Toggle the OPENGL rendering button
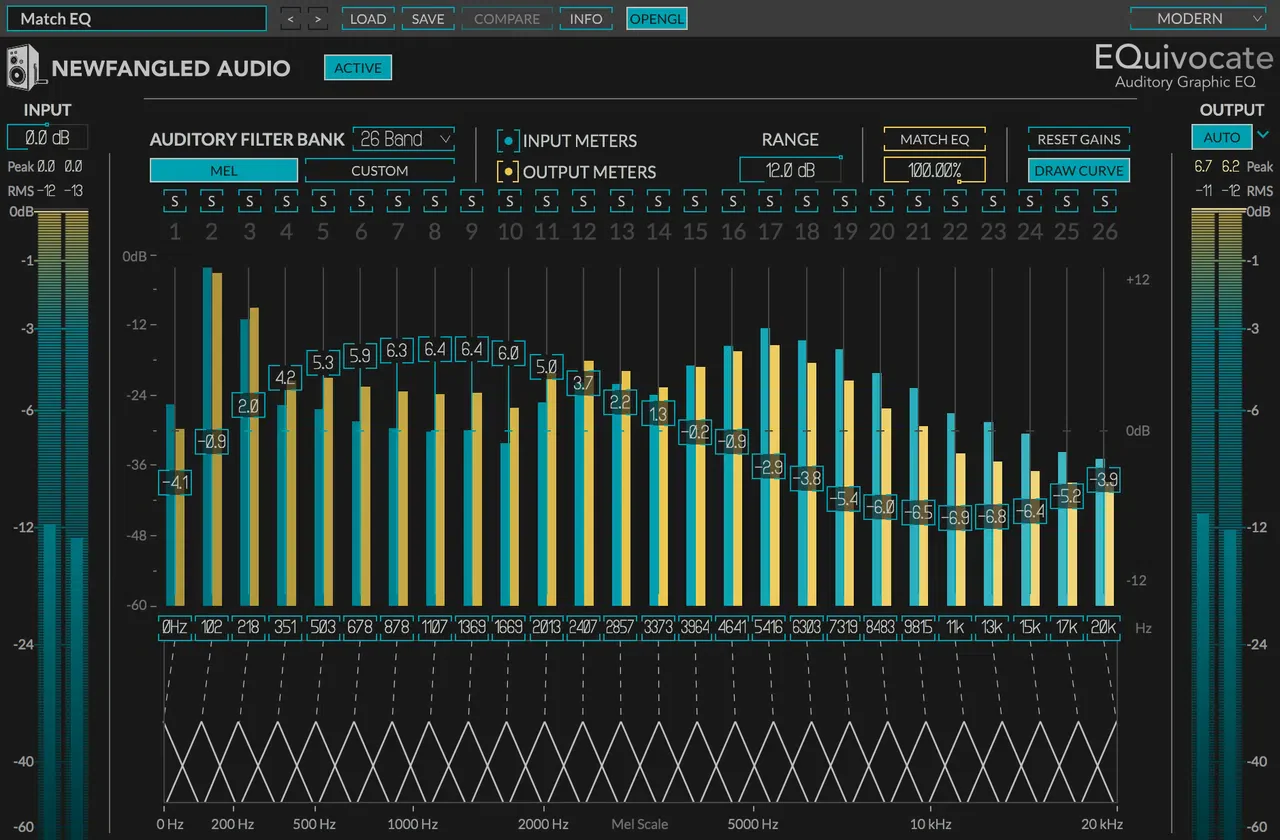1280x840 pixels. (x=656, y=18)
